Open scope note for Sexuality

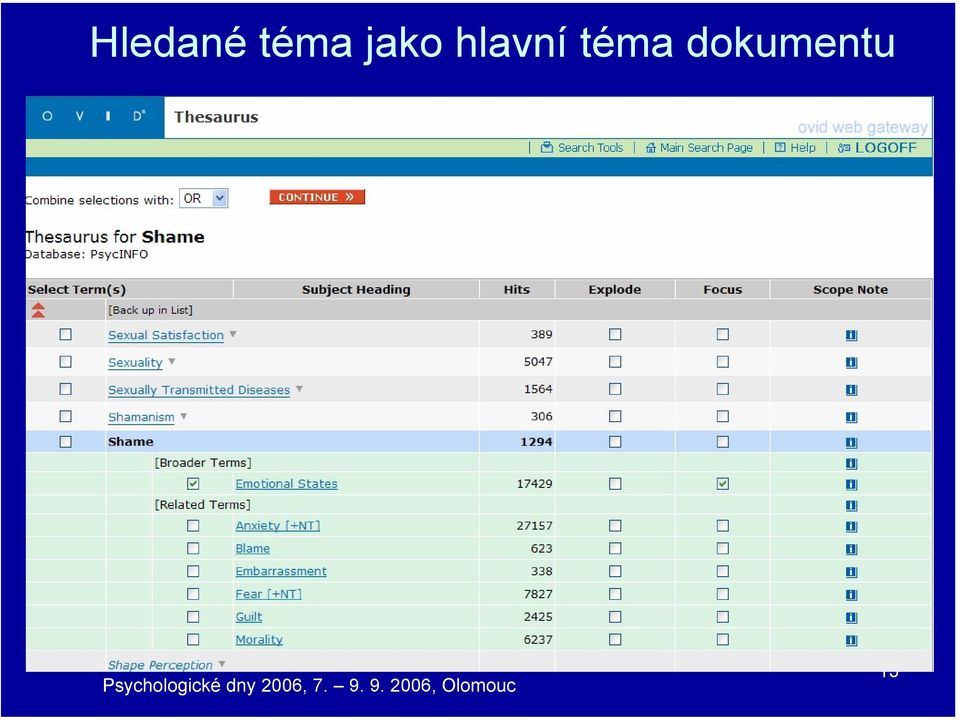[x=851, y=363]
